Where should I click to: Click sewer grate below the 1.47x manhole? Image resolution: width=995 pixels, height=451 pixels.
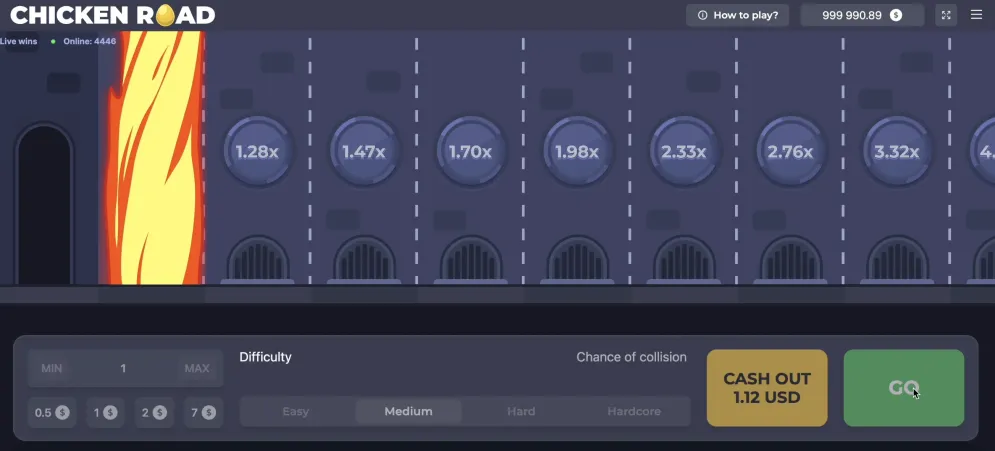[364, 260]
